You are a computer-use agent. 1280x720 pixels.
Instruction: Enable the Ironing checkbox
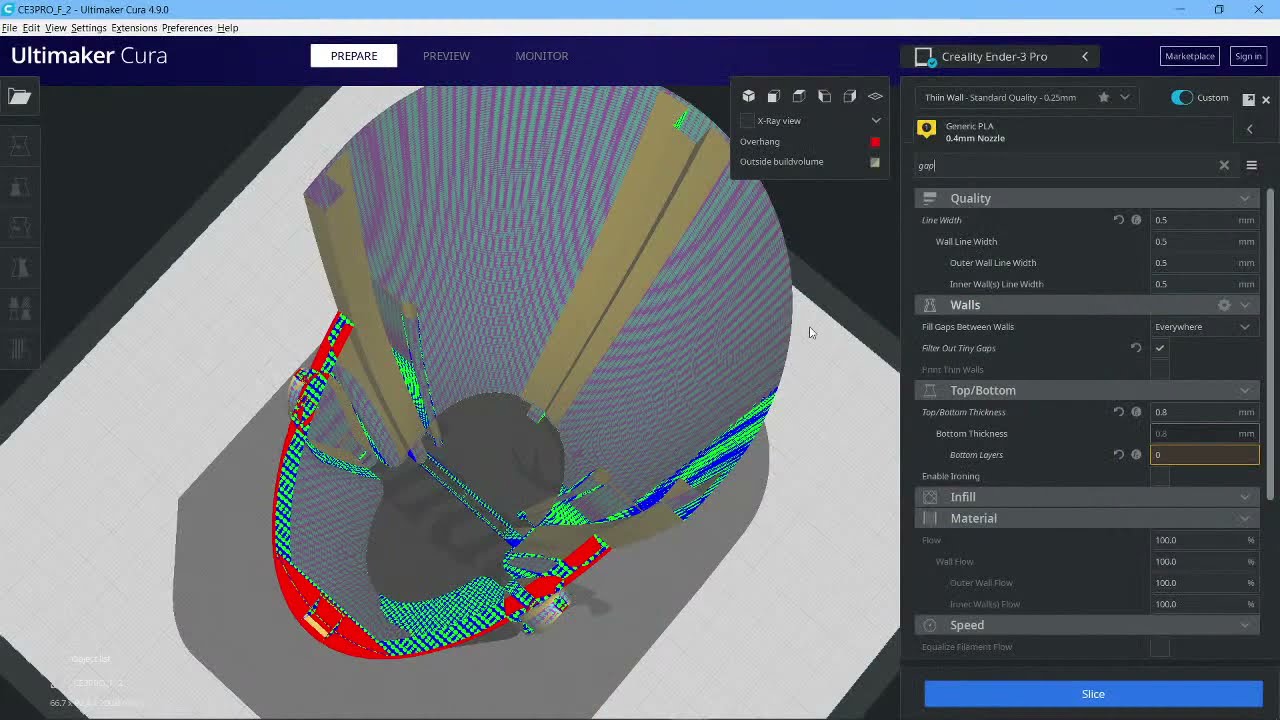pos(1160,477)
